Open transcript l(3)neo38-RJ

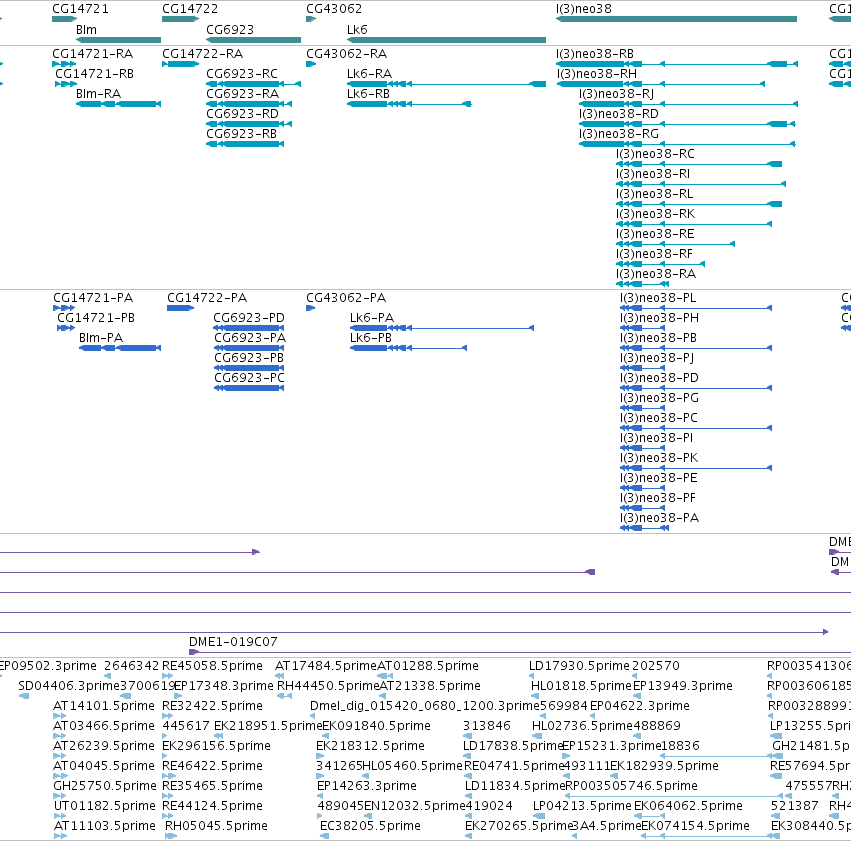click(688, 104)
